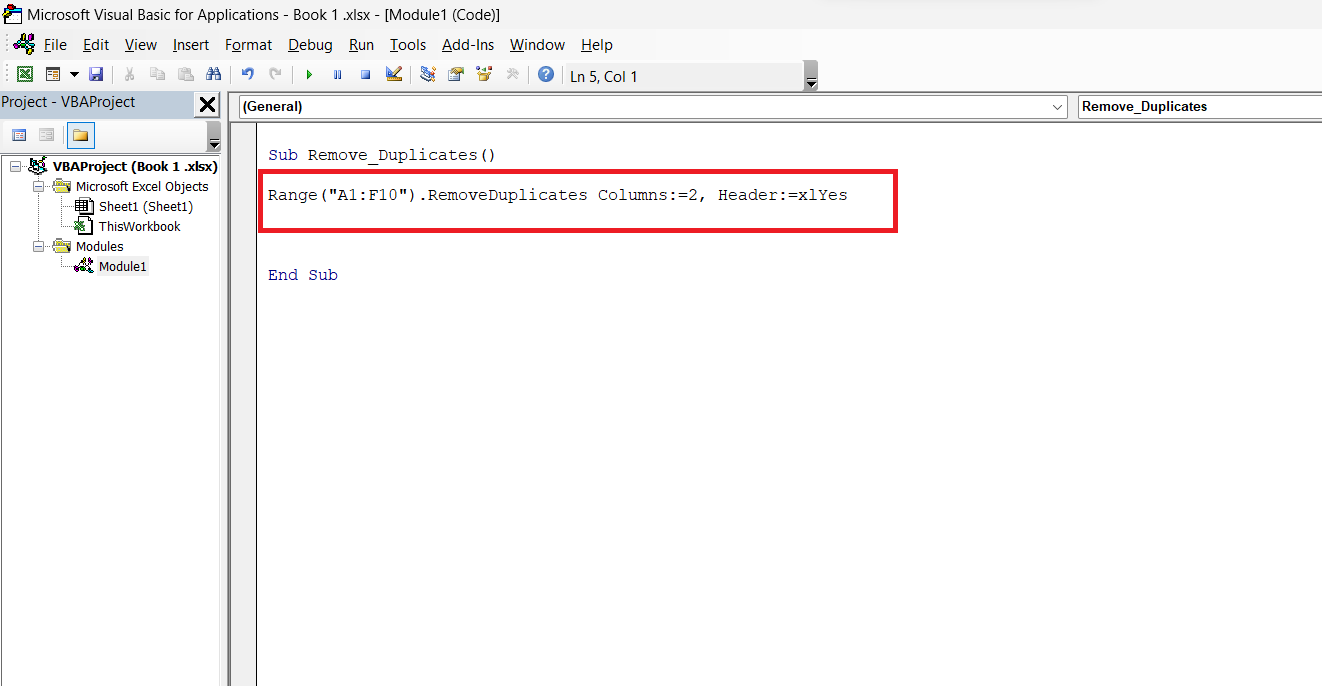Close the Project - VBAProject pane
The height and width of the screenshot is (686, 1322).
(x=207, y=104)
